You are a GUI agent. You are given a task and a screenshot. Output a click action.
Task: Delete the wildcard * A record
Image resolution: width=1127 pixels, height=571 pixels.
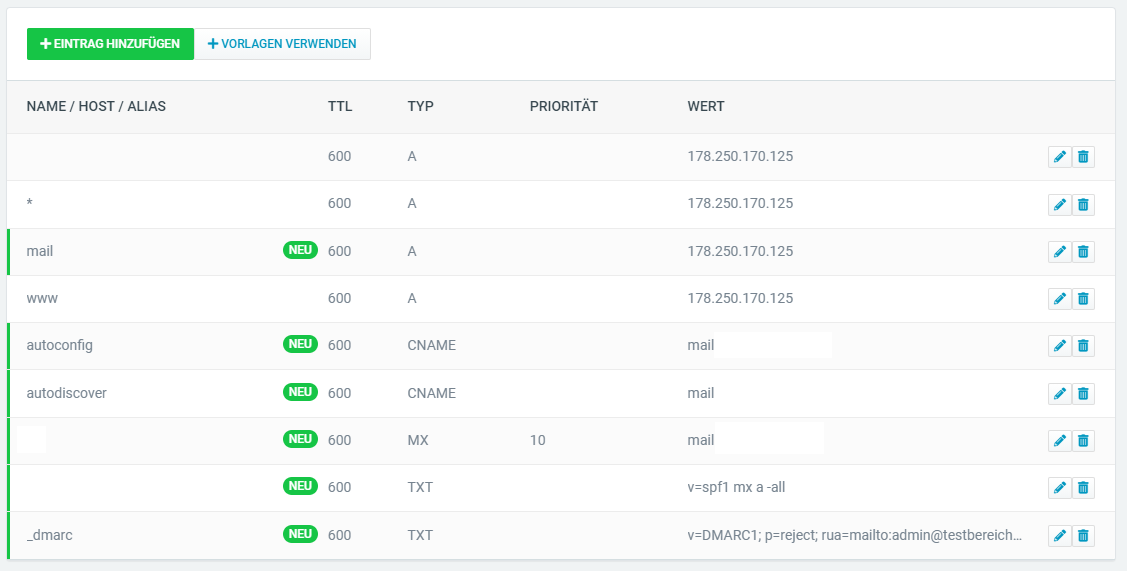(x=1083, y=205)
